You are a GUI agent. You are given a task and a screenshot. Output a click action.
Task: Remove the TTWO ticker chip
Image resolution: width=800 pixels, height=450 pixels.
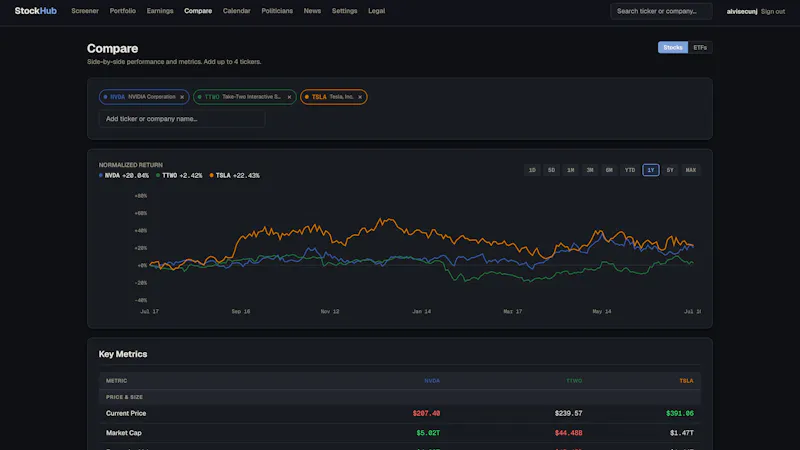click(289, 97)
